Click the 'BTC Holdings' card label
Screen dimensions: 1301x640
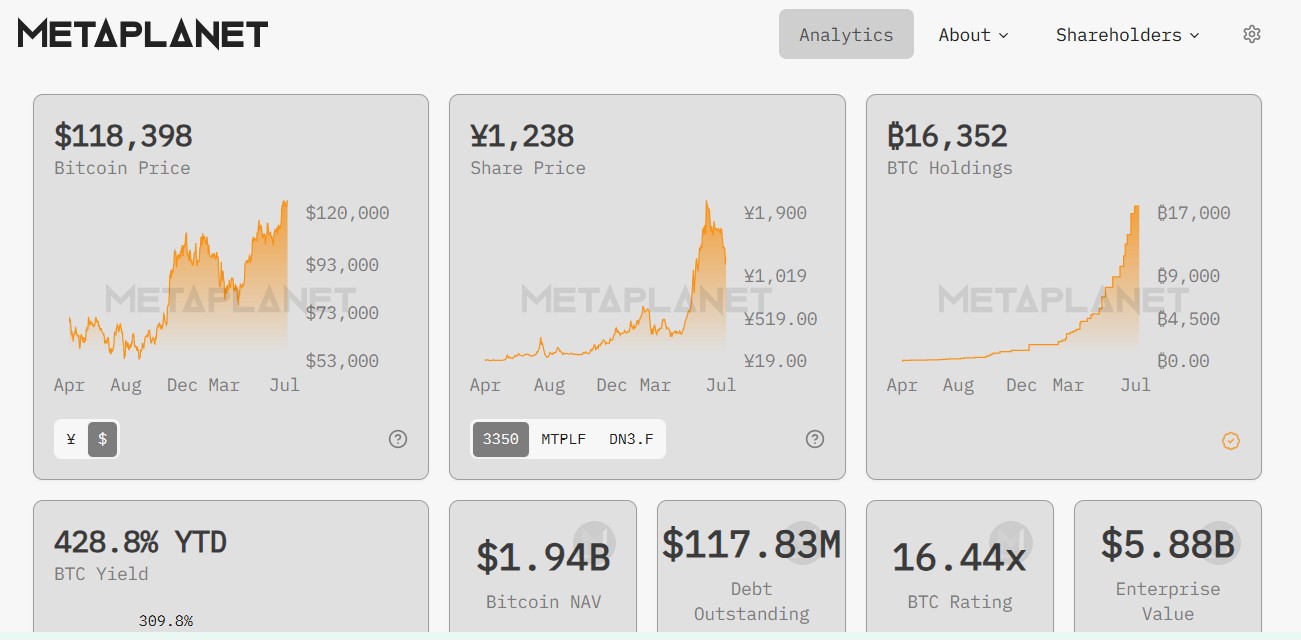[950, 168]
